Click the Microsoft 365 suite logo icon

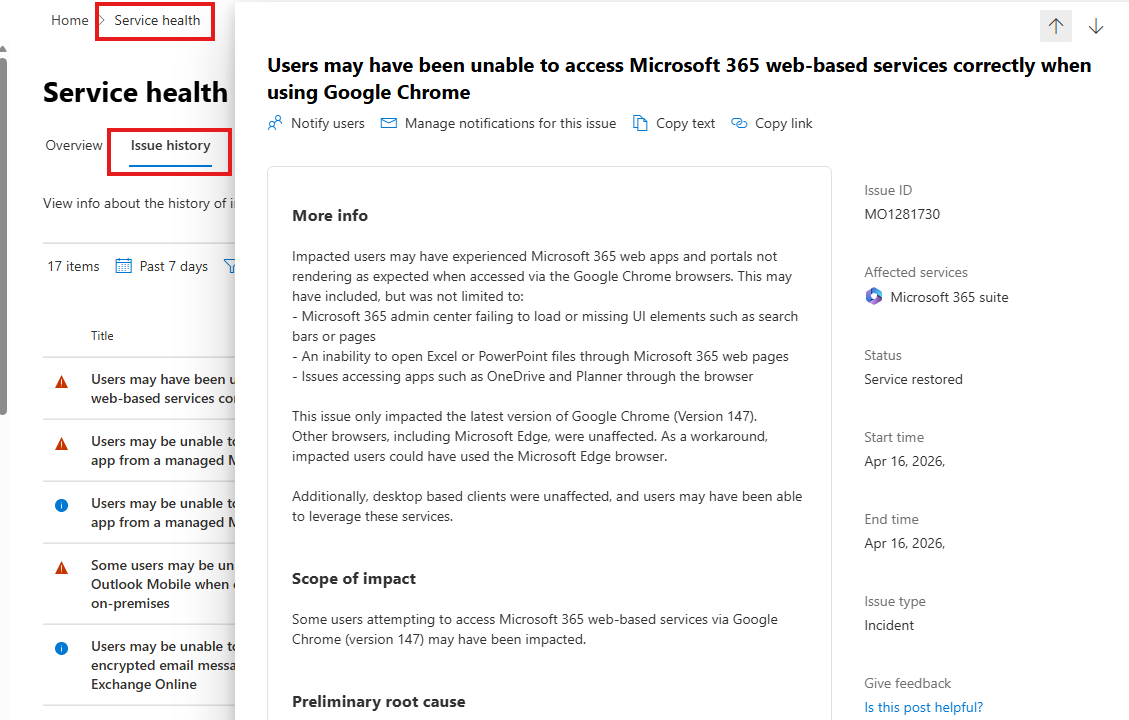click(x=873, y=297)
